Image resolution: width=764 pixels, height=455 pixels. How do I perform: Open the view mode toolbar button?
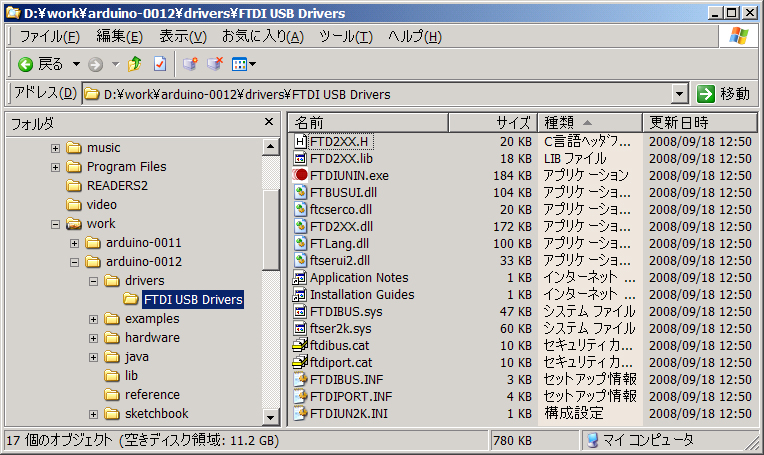point(243,64)
